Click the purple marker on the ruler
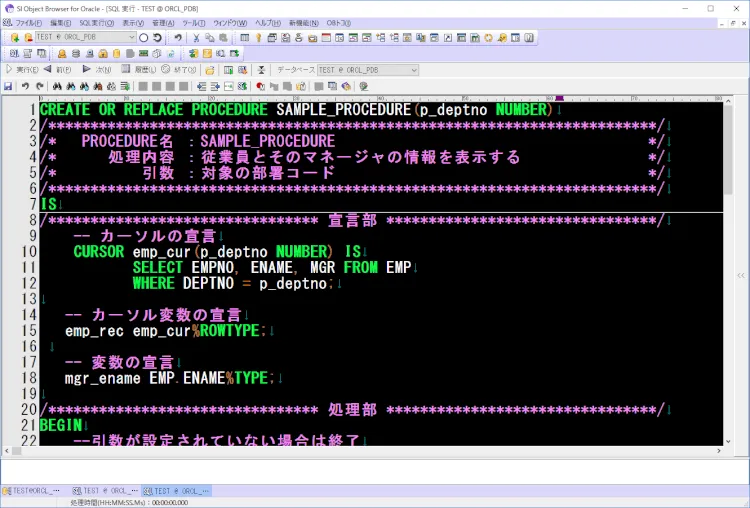The image size is (750, 508). click(559, 98)
